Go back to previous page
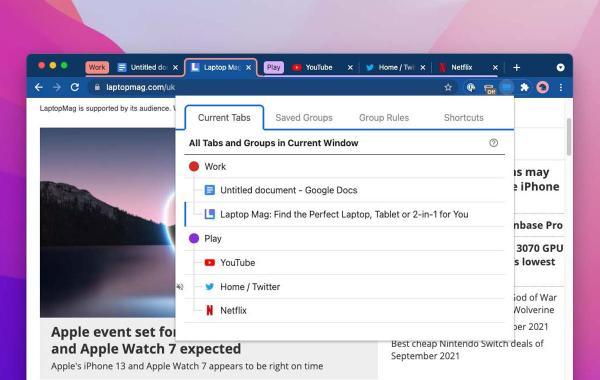600x380 pixels. [39, 87]
